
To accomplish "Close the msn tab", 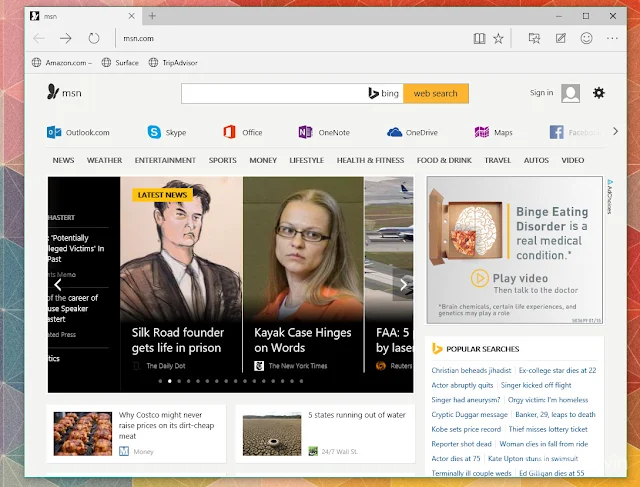I will [131, 16].
